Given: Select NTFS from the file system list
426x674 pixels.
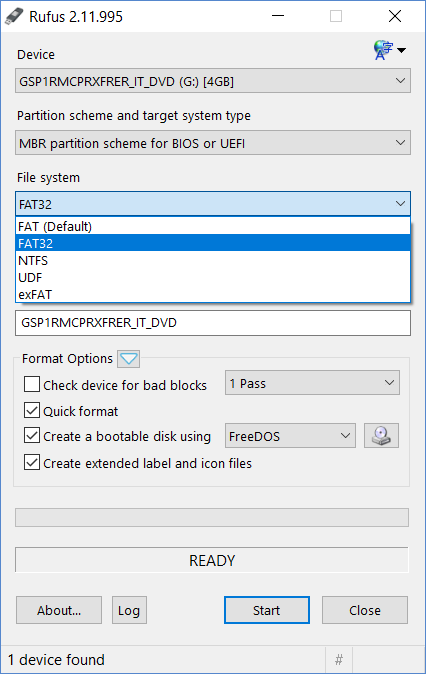Looking at the screenshot, I should coord(213,260).
